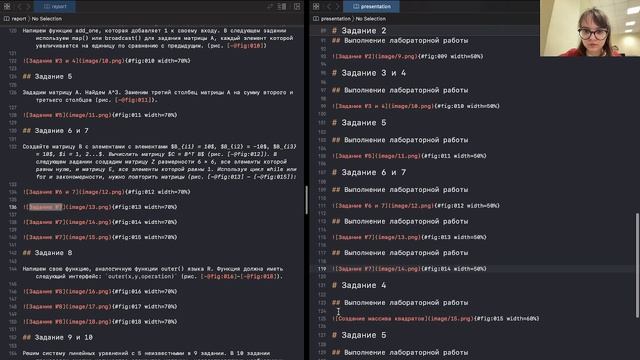Click line number 136 in report gutter
Image resolution: width=640 pixels, height=360 pixels.
[x=13, y=207]
